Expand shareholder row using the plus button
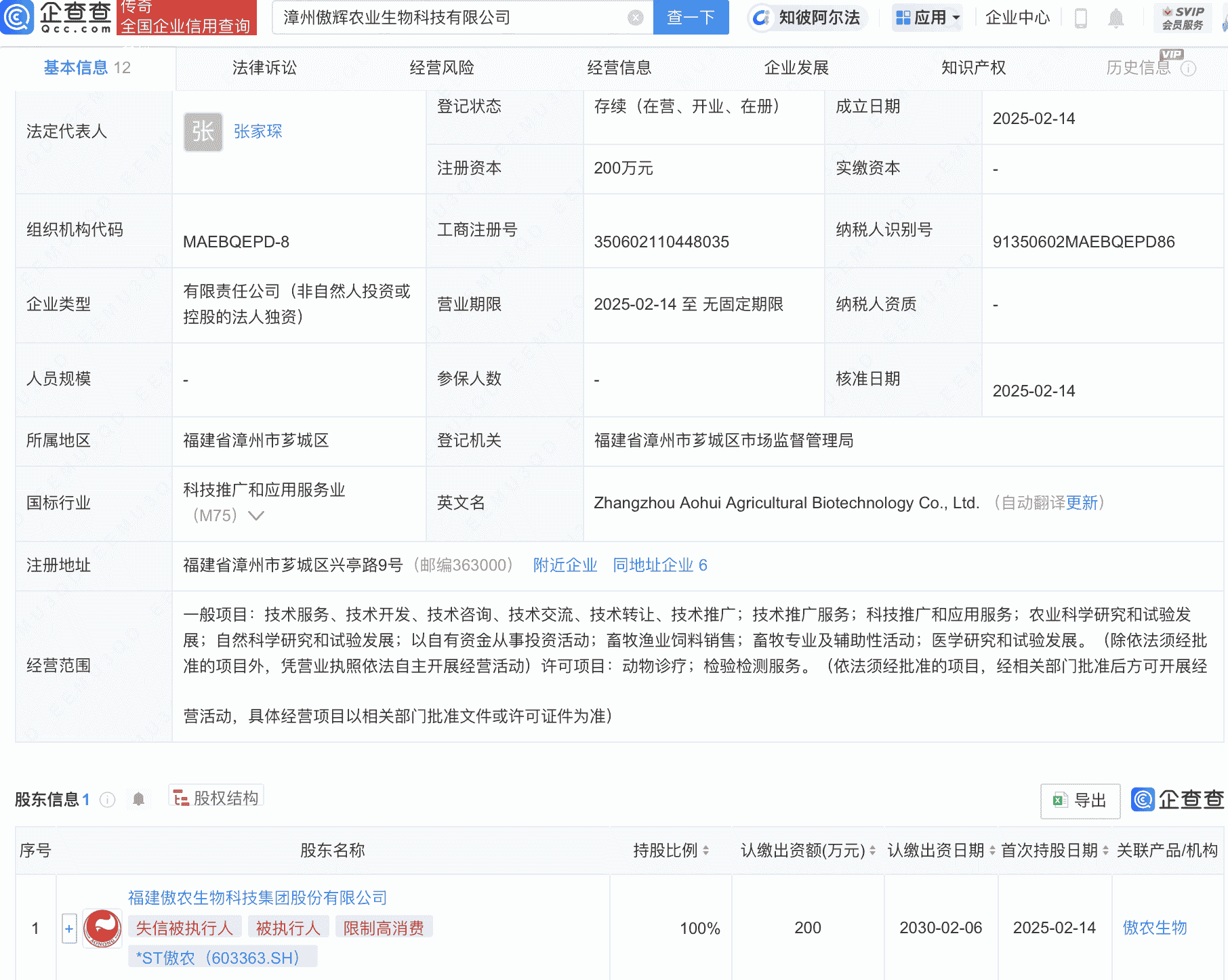Screen dimensions: 1228x980 (x=68, y=928)
